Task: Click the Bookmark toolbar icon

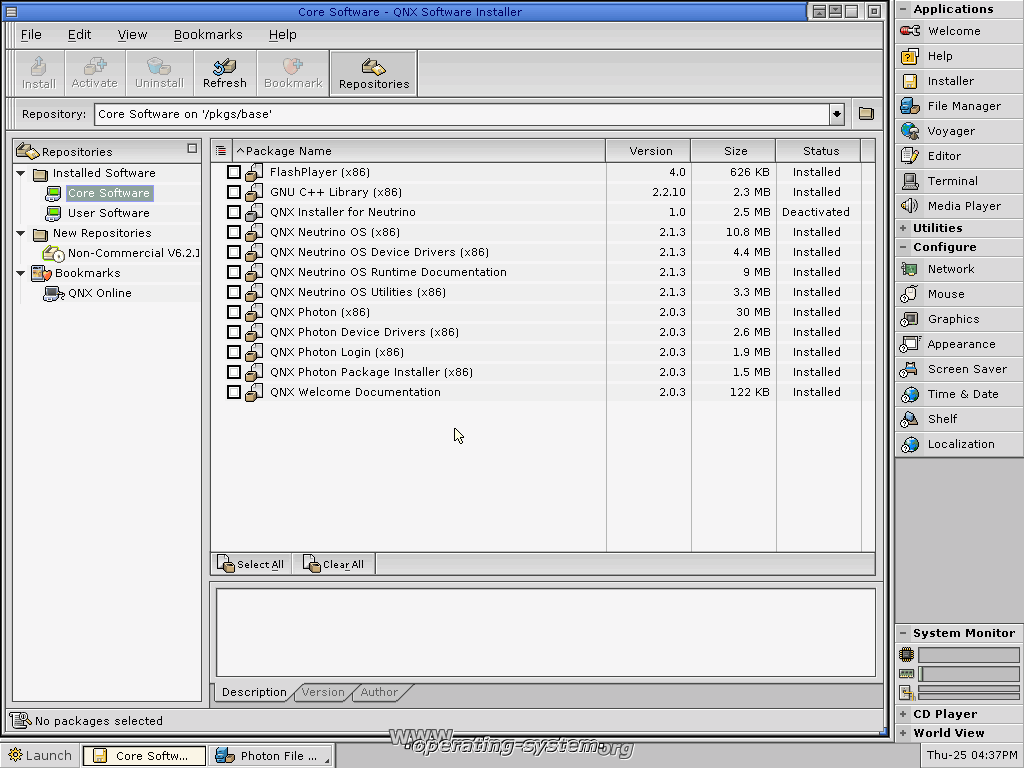Action: (293, 72)
